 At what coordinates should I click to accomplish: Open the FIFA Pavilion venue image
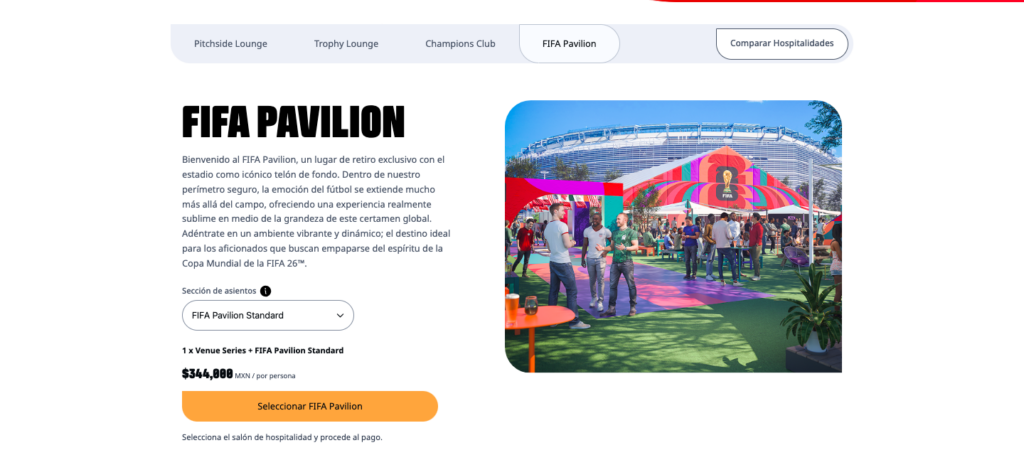tap(673, 236)
